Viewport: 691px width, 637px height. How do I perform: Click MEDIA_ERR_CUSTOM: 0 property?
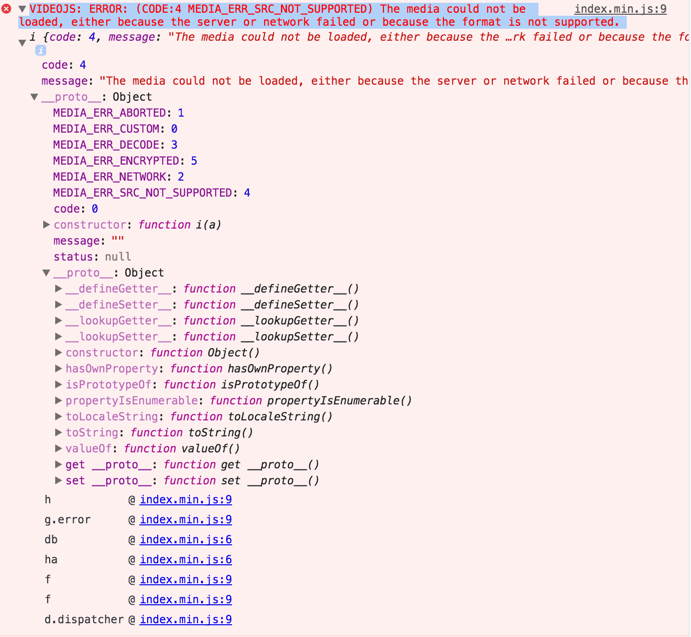coord(115,129)
